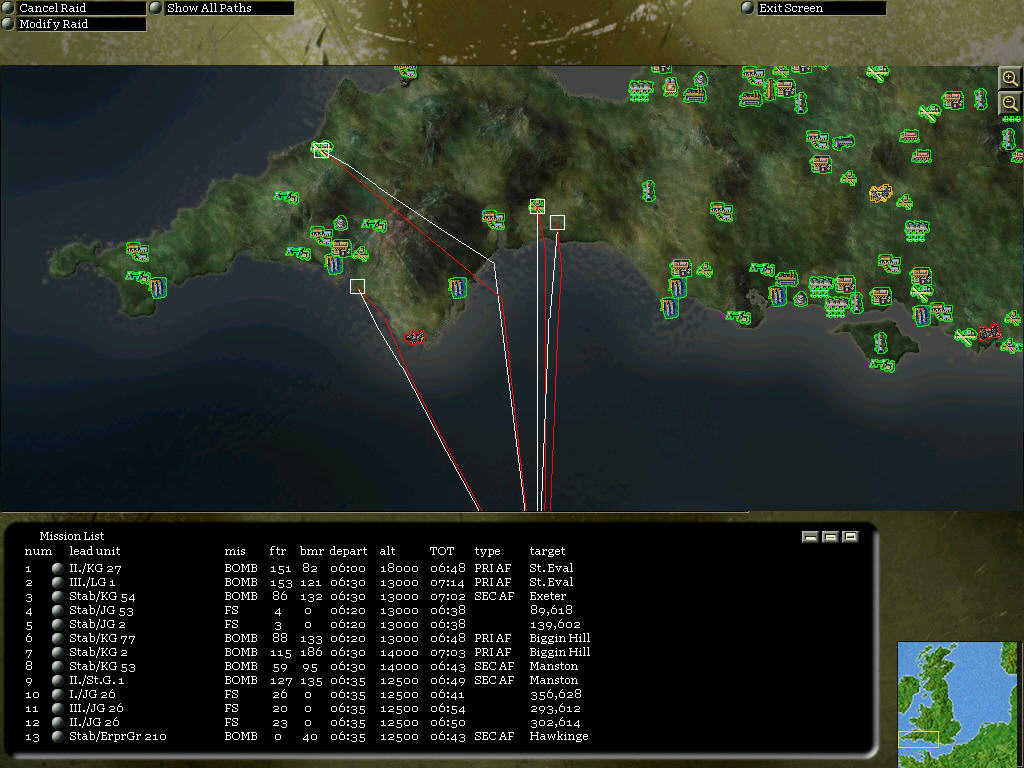Click 'Hawkinge' target in mission 13
This screenshot has width=1024, height=768.
[558, 736]
